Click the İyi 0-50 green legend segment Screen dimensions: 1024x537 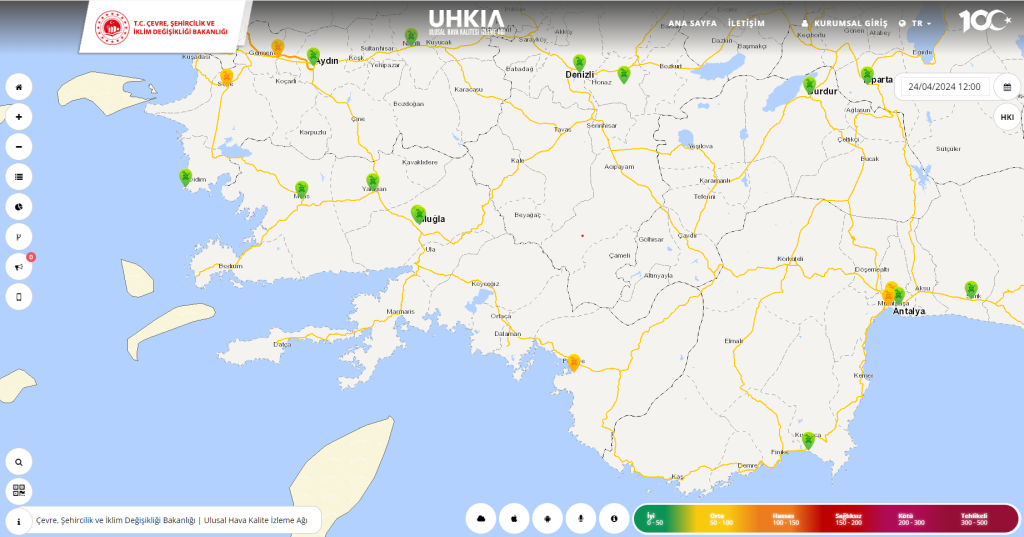click(x=655, y=519)
